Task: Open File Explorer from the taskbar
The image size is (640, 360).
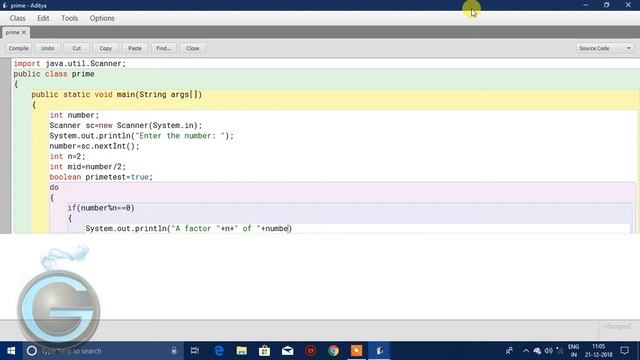Action: tap(242, 351)
